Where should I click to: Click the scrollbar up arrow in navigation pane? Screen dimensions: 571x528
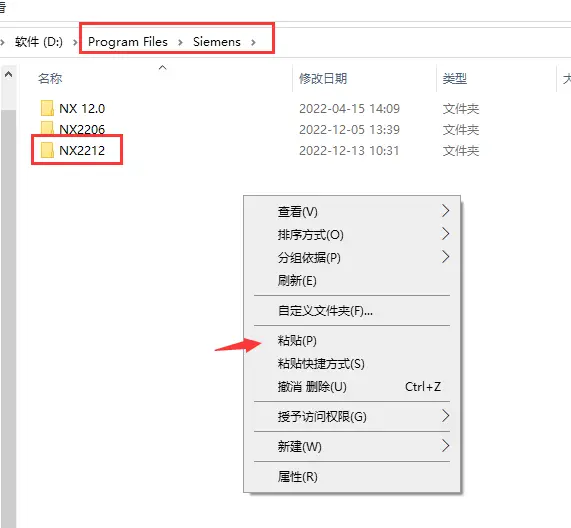click(8, 75)
